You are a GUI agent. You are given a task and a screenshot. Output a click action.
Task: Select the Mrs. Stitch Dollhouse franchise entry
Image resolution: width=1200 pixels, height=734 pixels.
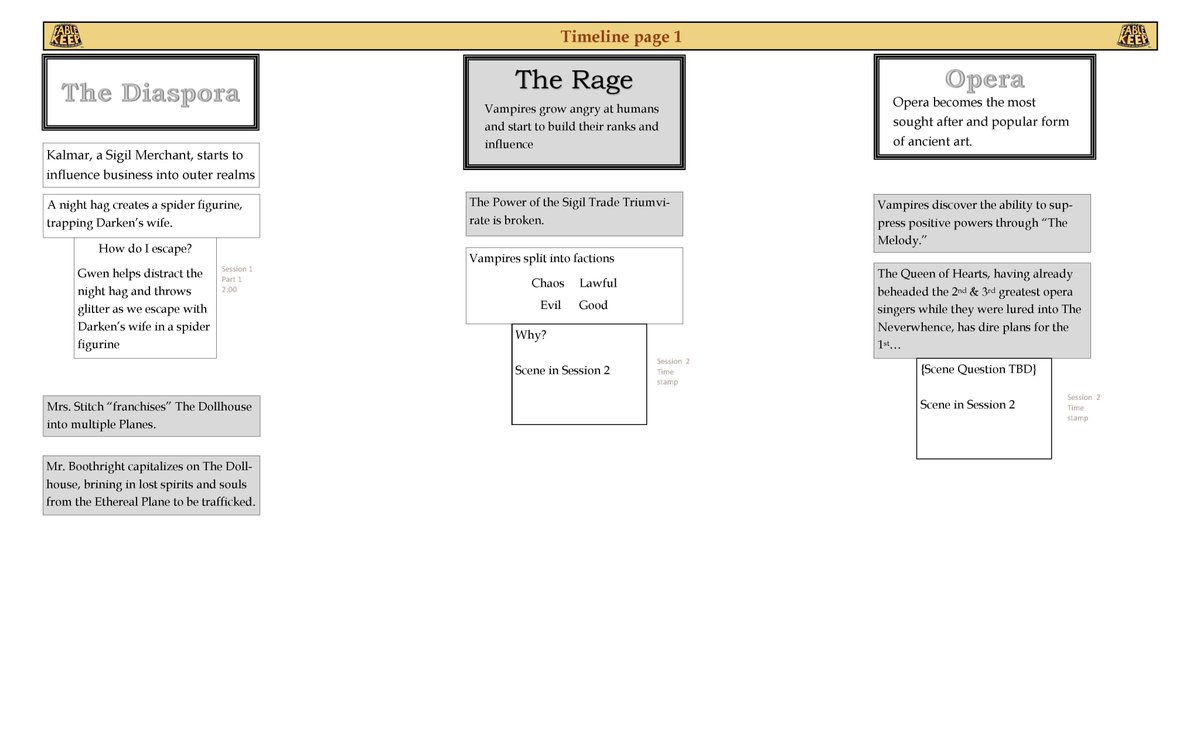151,415
